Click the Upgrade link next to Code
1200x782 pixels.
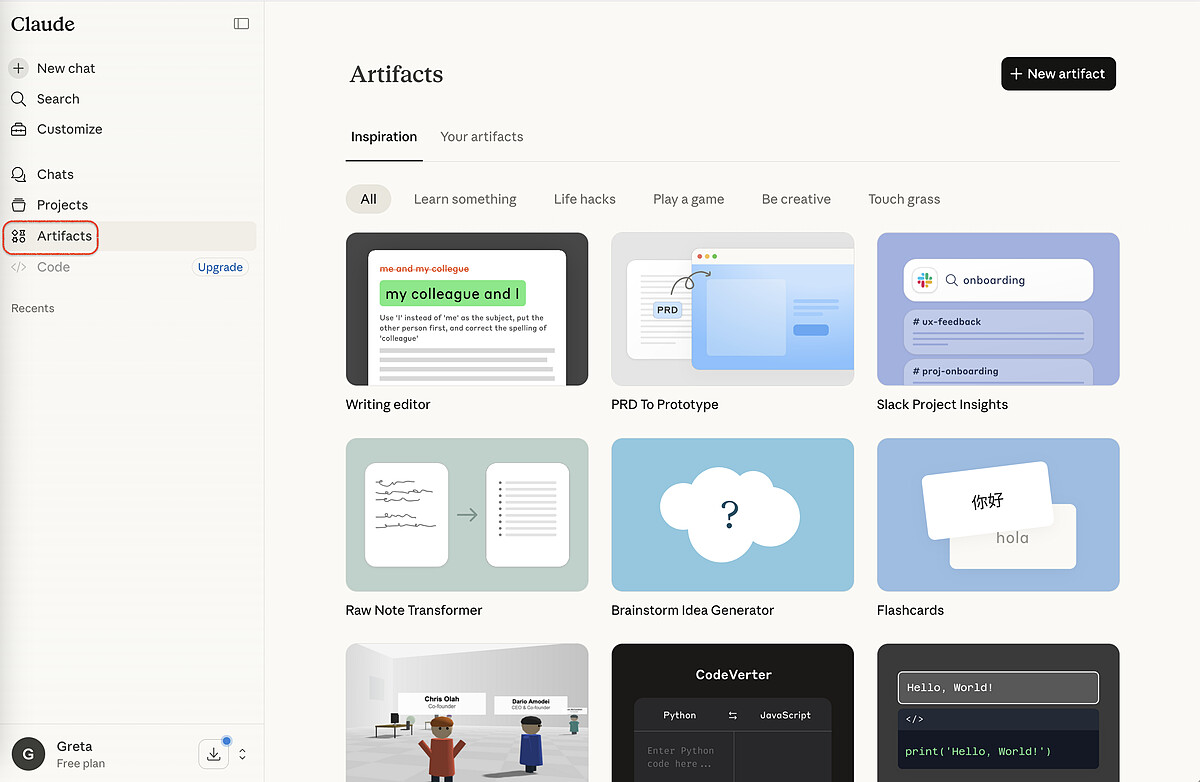[220, 267]
